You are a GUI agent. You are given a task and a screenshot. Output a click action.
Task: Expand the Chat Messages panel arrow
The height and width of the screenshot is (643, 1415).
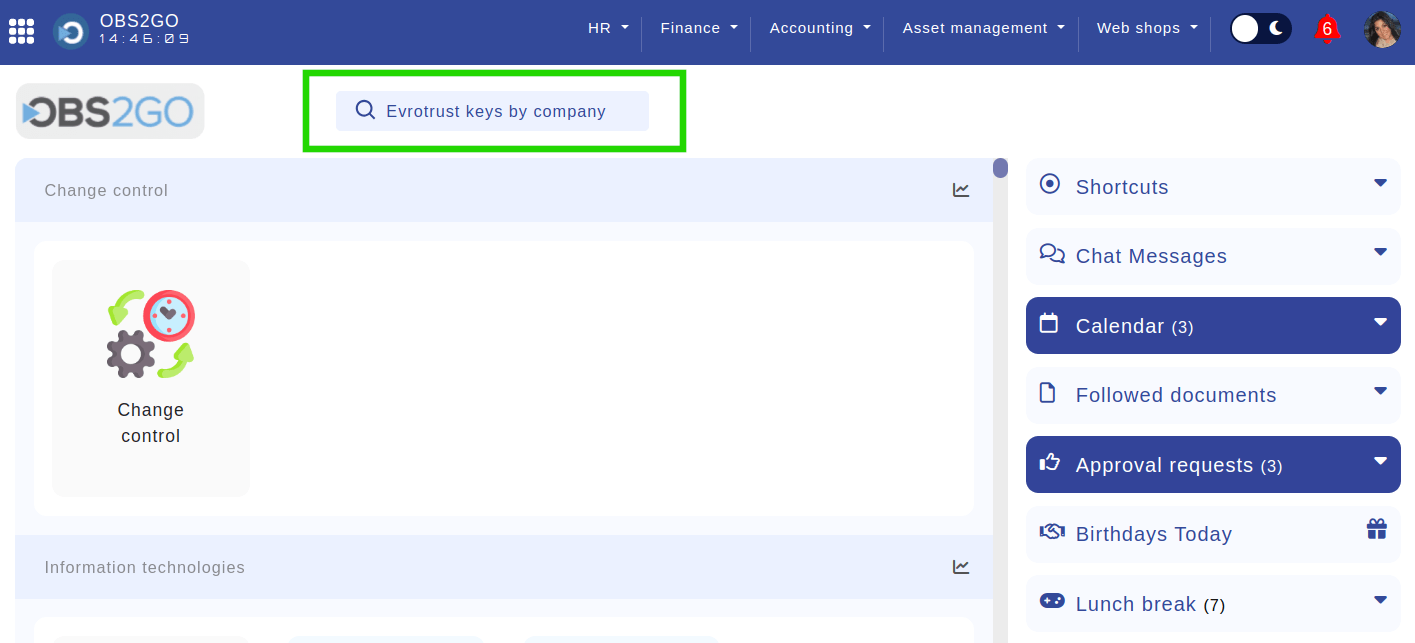[x=1380, y=252]
